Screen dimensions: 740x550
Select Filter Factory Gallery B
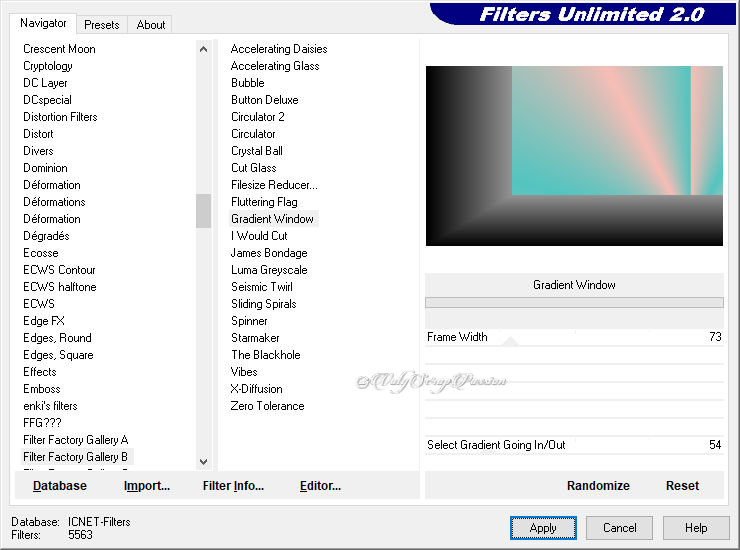tap(76, 457)
